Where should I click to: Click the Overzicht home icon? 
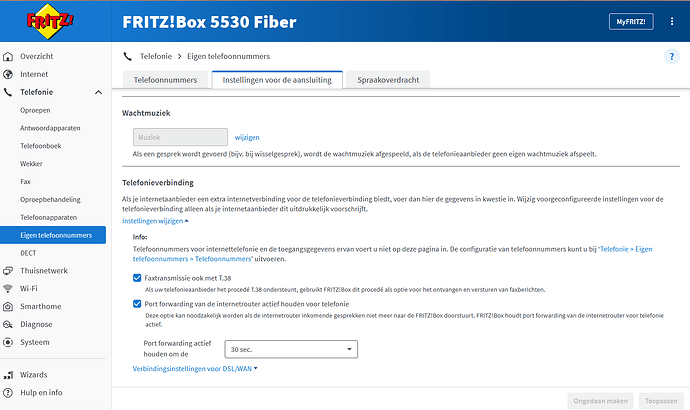pyautogui.click(x=8, y=56)
